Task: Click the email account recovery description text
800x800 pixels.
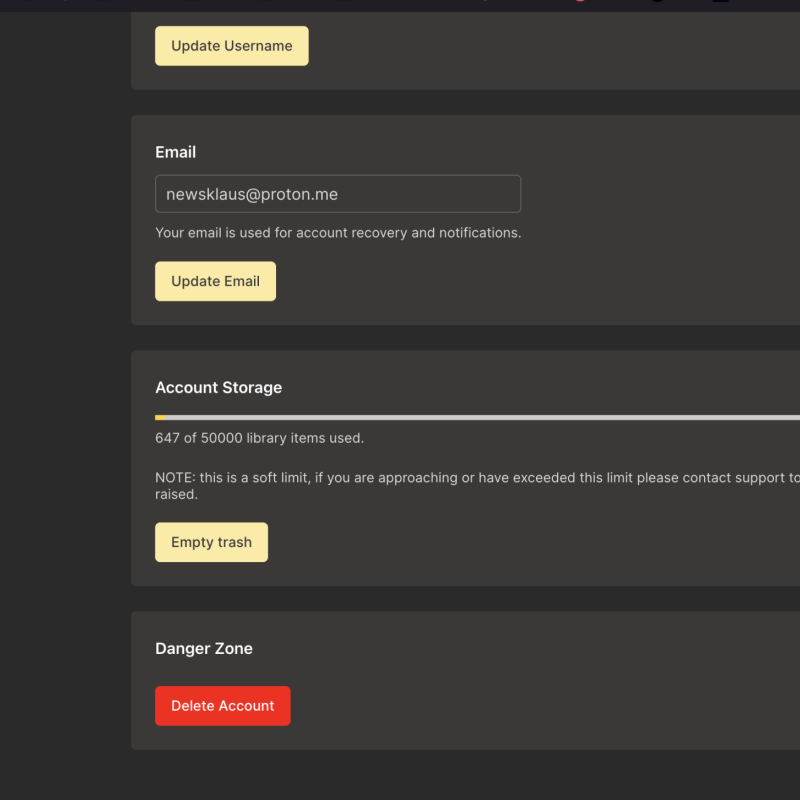Action: pos(338,233)
